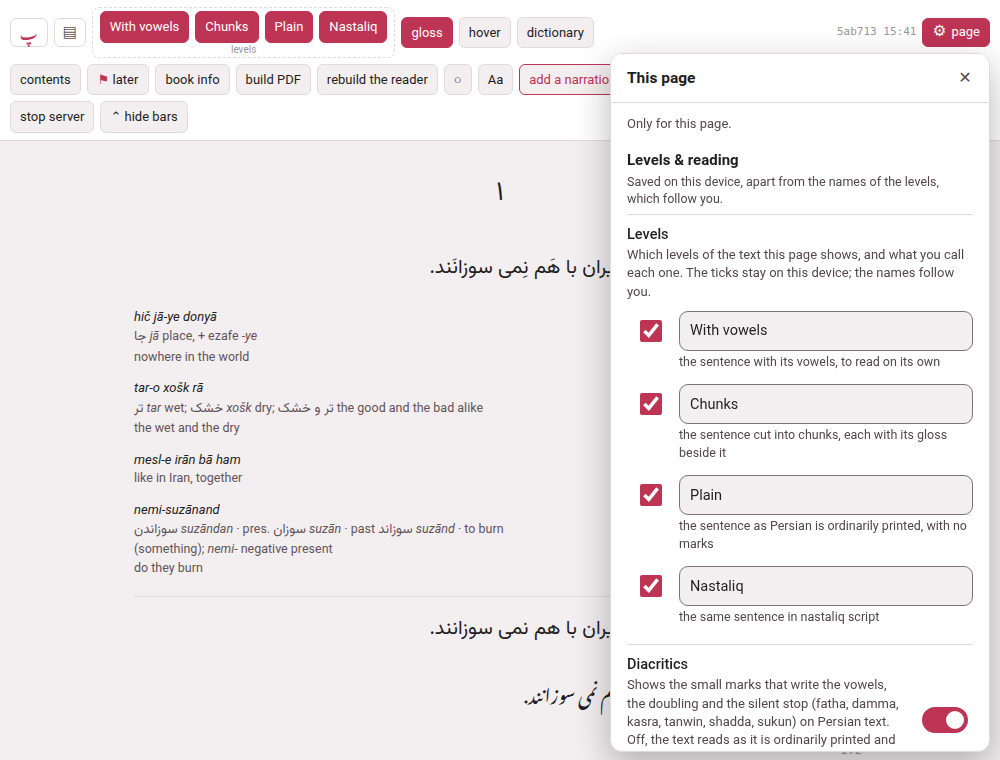Edit the Nastaliq name field
This screenshot has width=1000, height=760.
click(x=825, y=586)
